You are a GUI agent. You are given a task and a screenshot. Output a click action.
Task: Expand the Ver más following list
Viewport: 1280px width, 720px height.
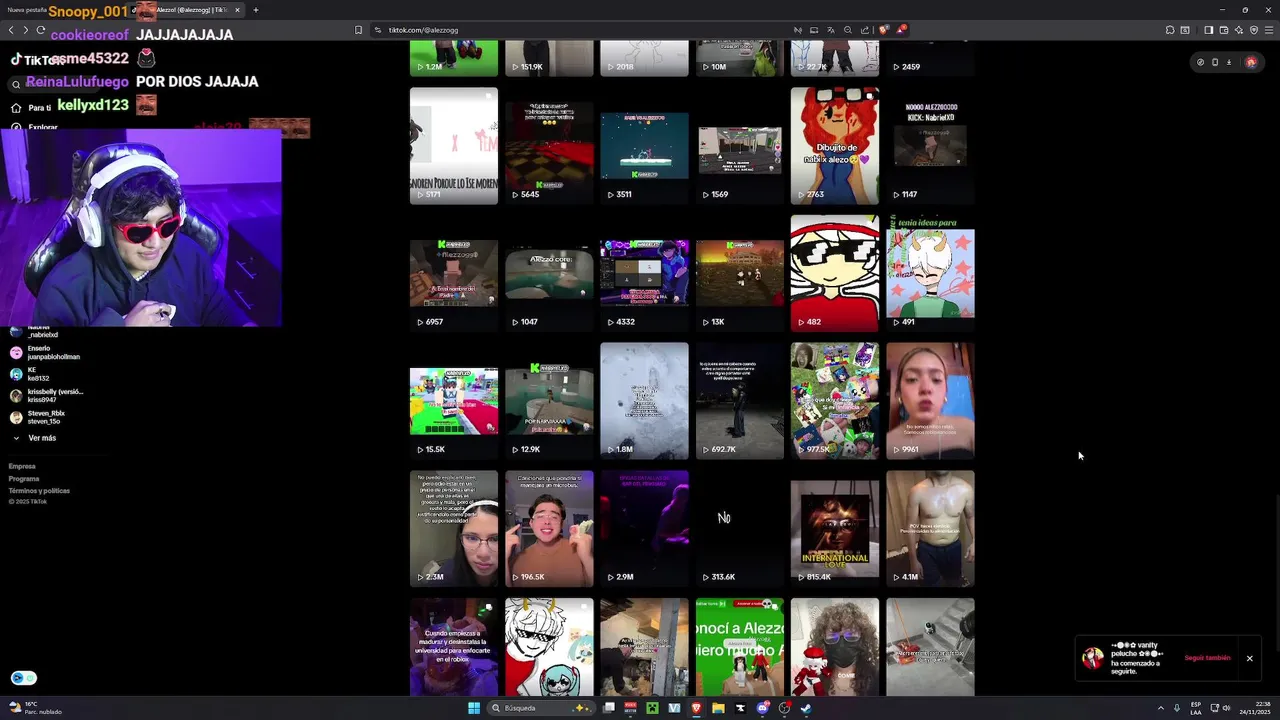click(x=34, y=438)
